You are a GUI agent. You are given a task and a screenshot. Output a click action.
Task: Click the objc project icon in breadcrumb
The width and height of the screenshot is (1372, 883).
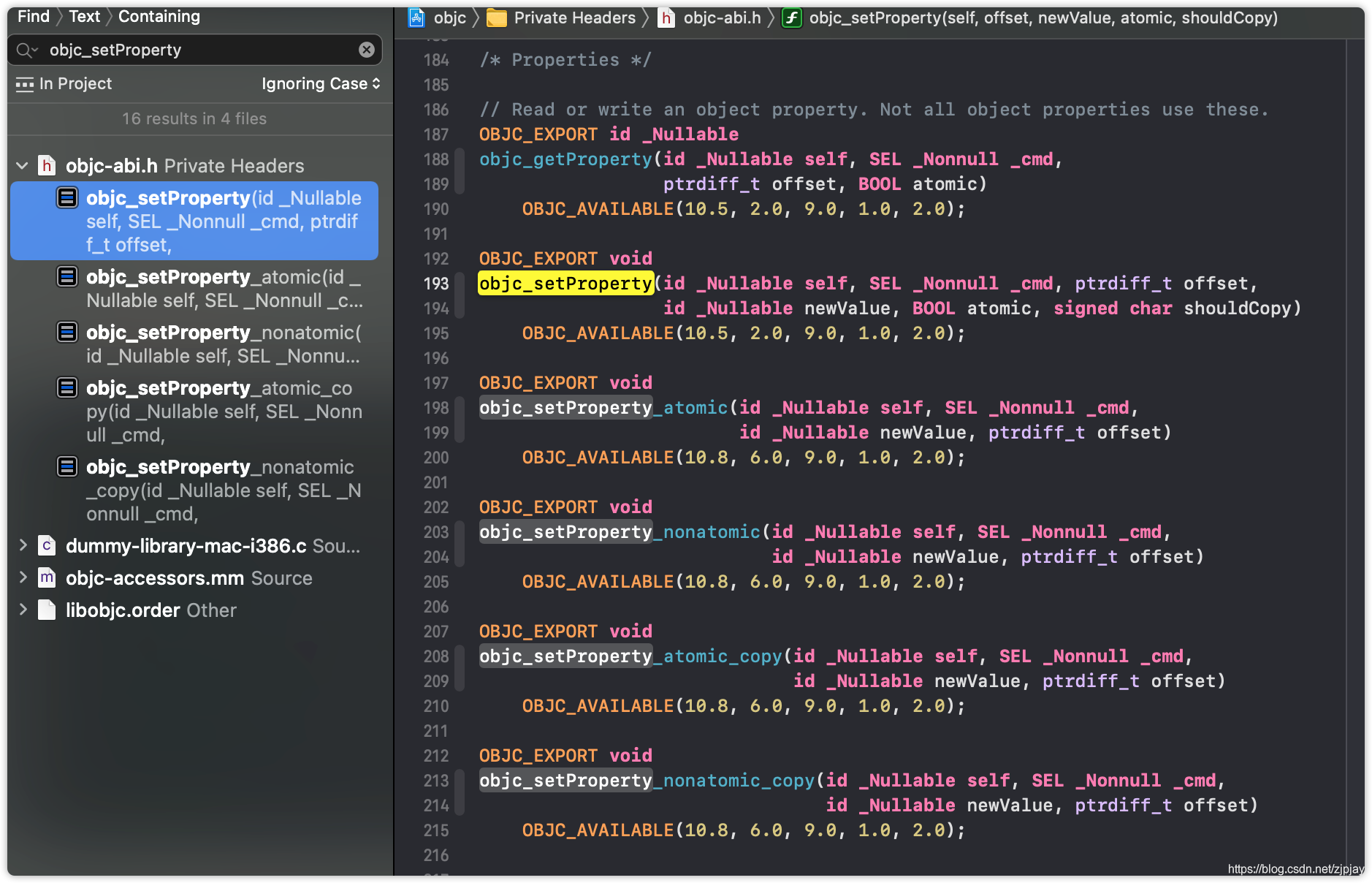click(416, 18)
